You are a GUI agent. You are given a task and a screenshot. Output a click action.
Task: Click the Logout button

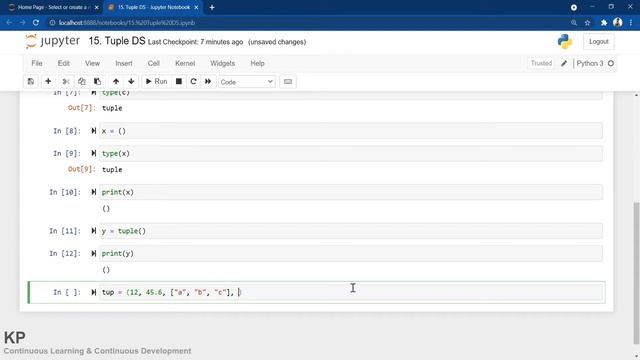pyautogui.click(x=599, y=42)
